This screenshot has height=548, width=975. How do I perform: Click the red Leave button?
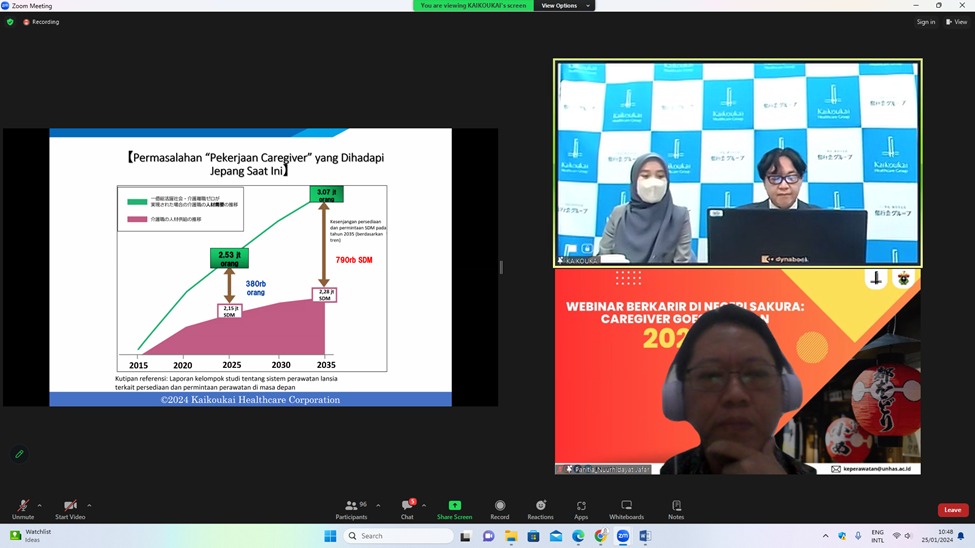point(952,510)
